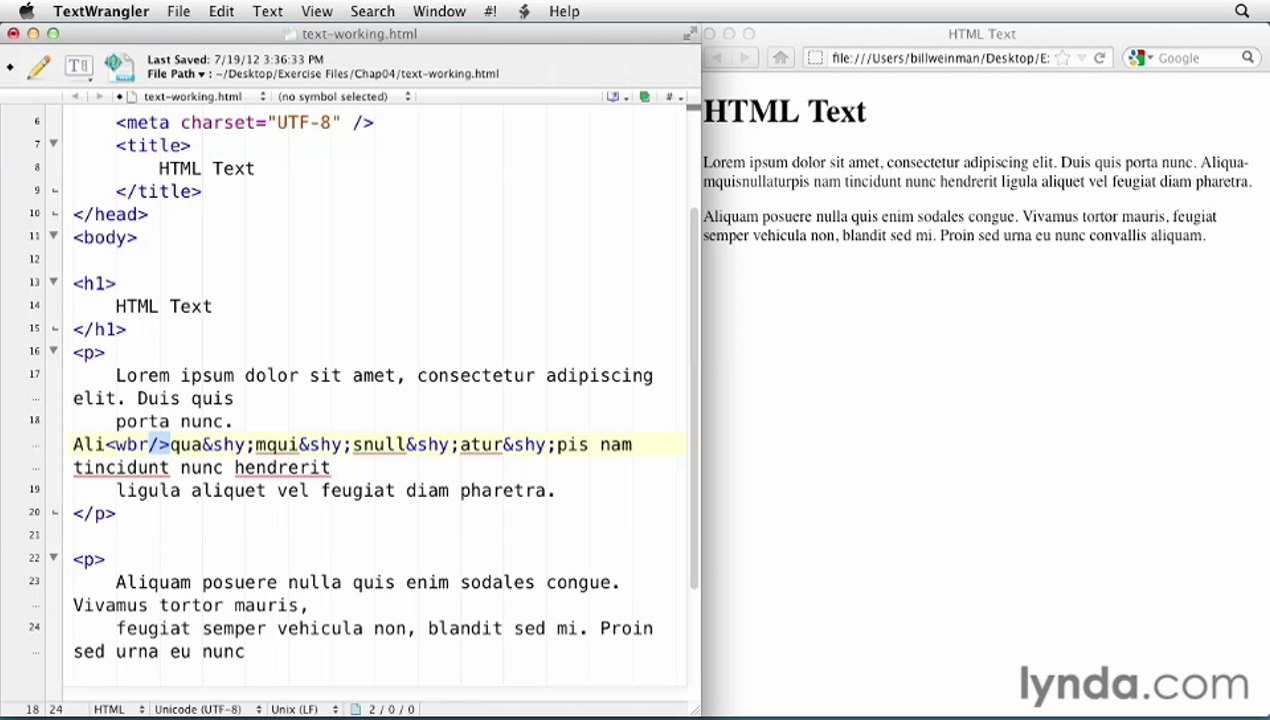The image size is (1270, 720).
Task: Open the HTML language popup in status bar
Action: tap(118, 709)
